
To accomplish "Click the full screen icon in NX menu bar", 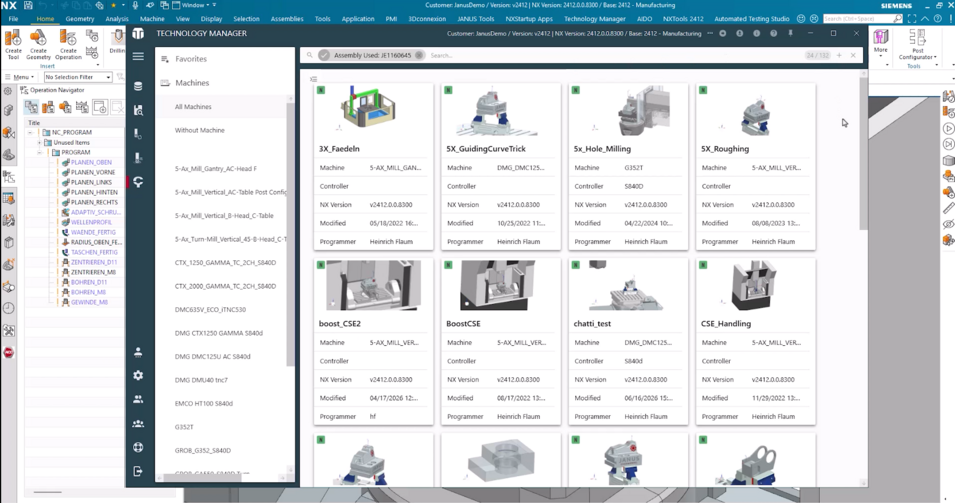I will pos(912,19).
